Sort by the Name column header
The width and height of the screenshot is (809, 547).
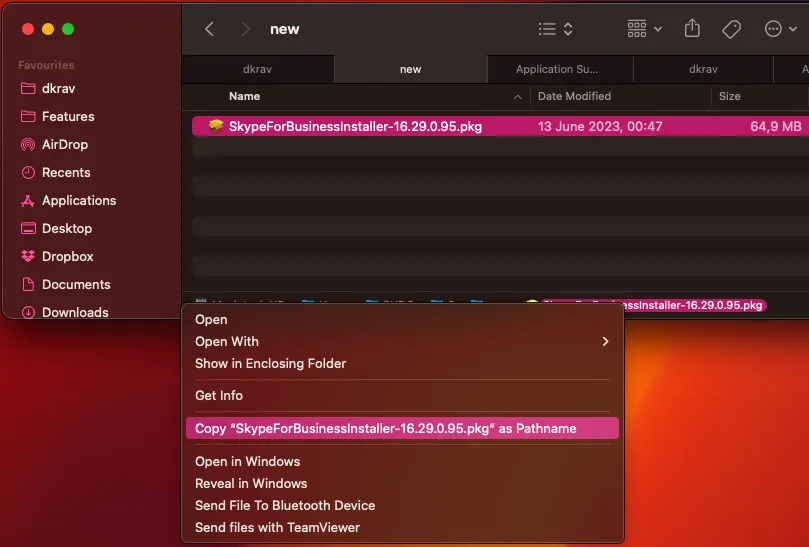tap(245, 96)
